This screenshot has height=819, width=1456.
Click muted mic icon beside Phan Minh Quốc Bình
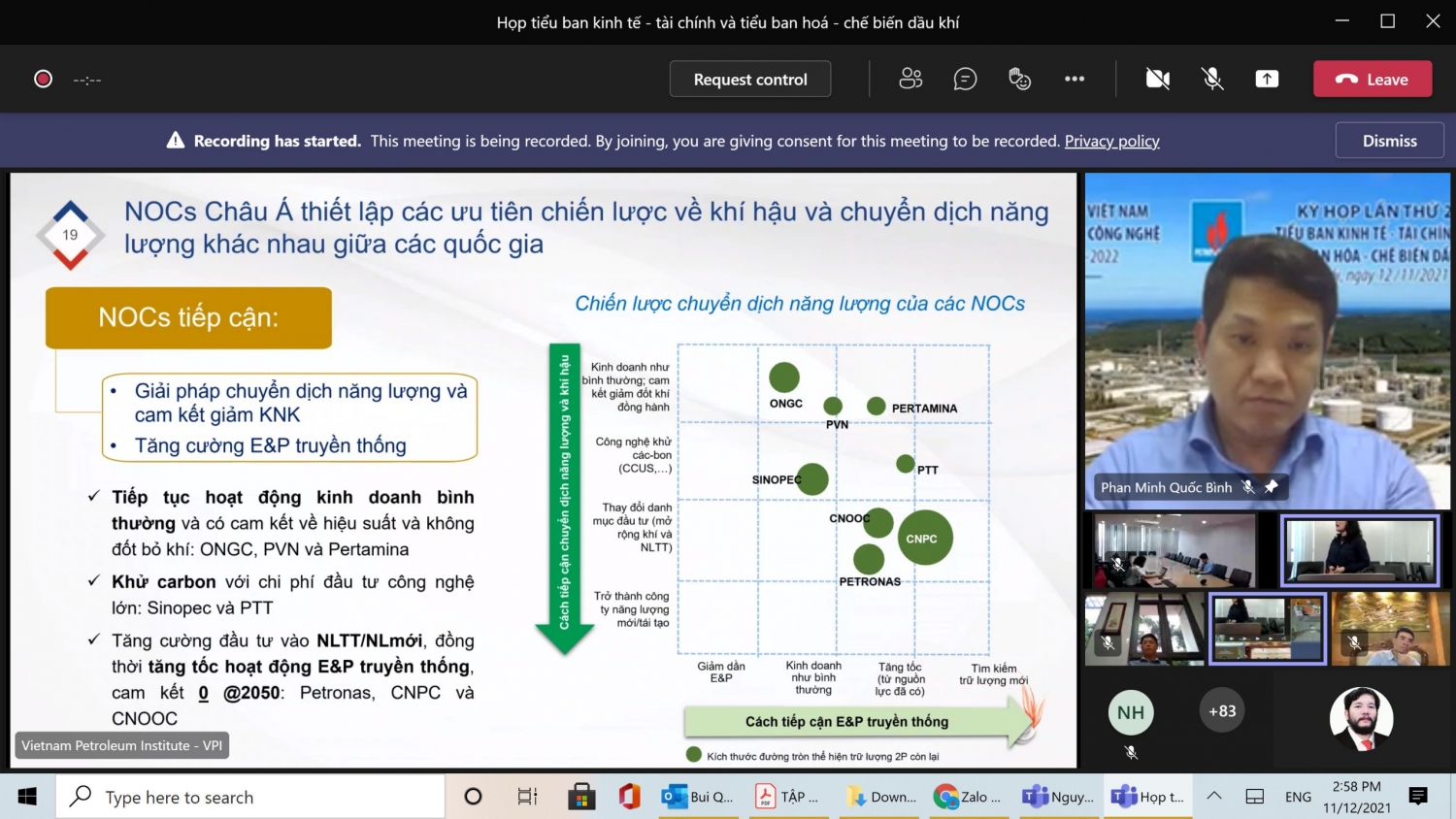click(1248, 487)
